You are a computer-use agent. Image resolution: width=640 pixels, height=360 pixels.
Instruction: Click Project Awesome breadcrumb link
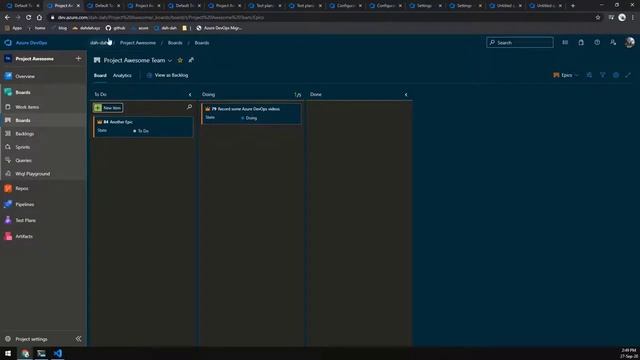coord(138,43)
